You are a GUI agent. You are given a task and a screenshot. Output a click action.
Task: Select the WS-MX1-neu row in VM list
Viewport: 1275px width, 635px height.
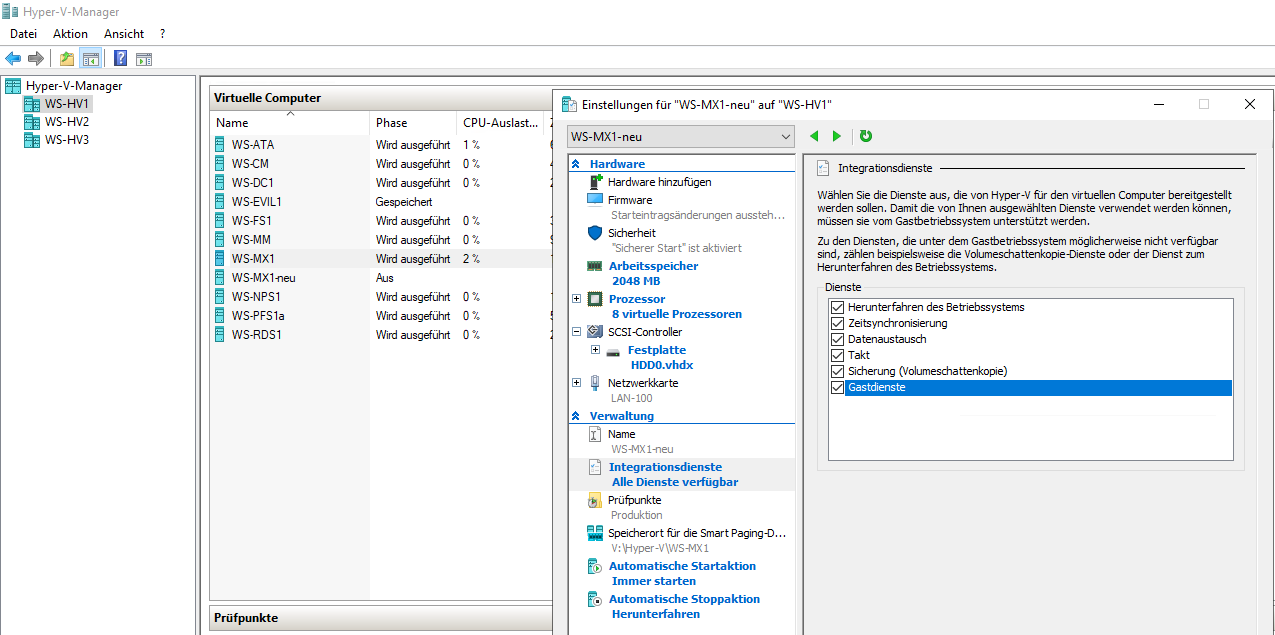tap(381, 278)
